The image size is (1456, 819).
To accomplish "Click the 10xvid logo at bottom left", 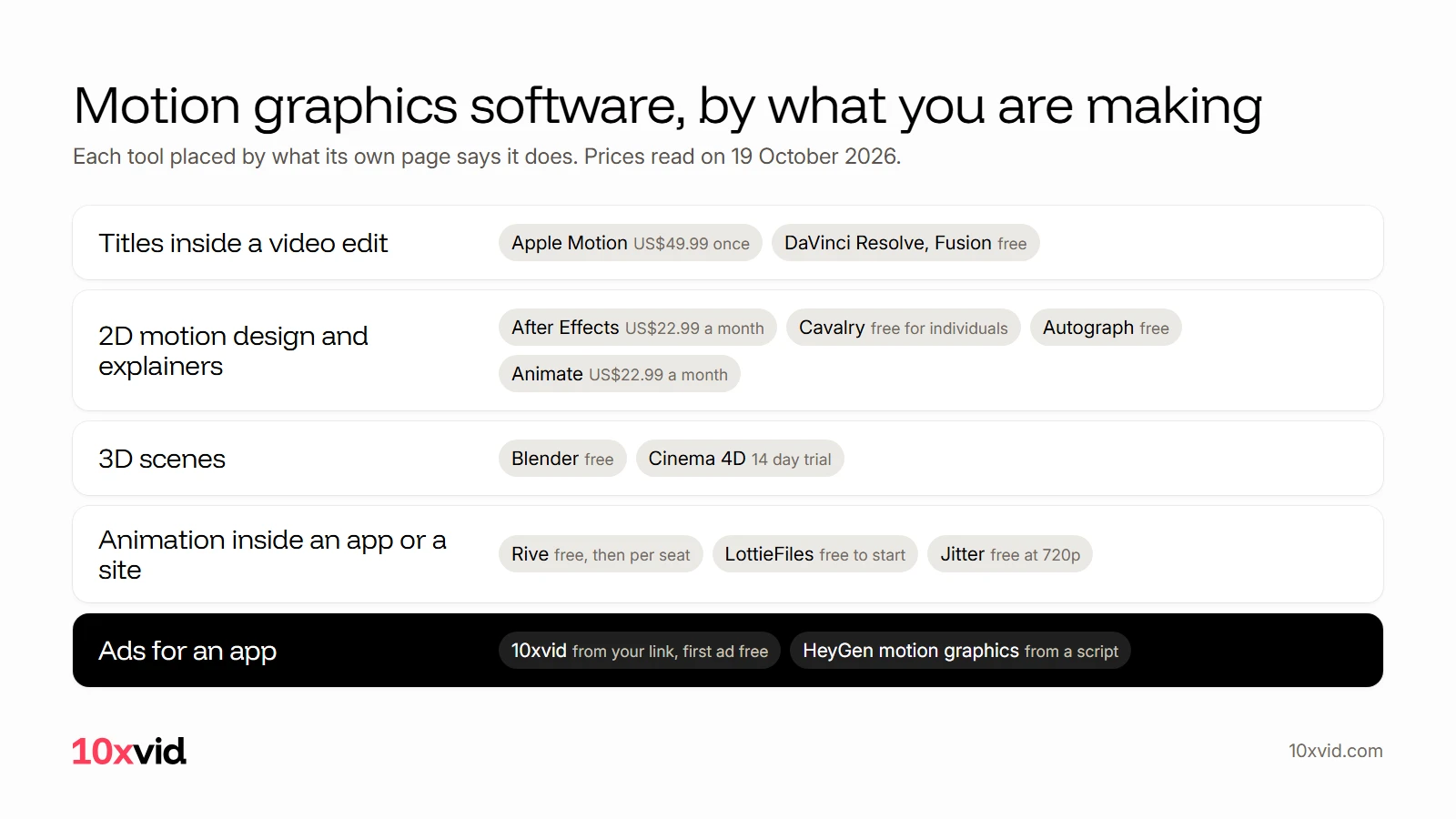I will click(129, 751).
